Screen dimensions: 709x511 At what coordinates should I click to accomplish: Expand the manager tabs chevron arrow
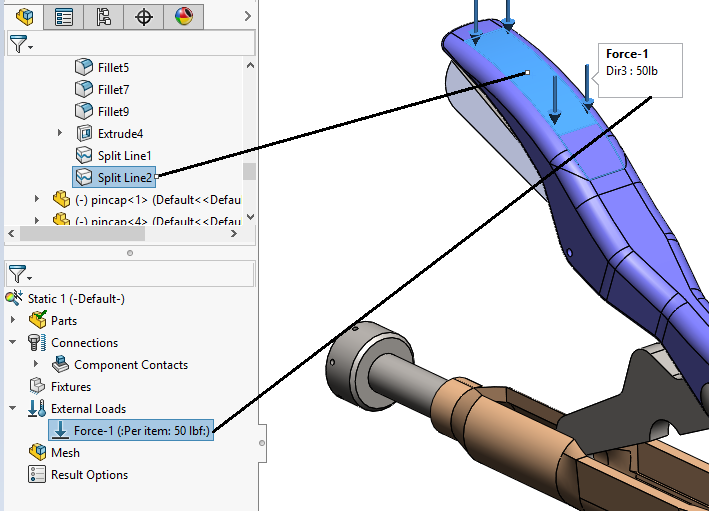point(247,16)
